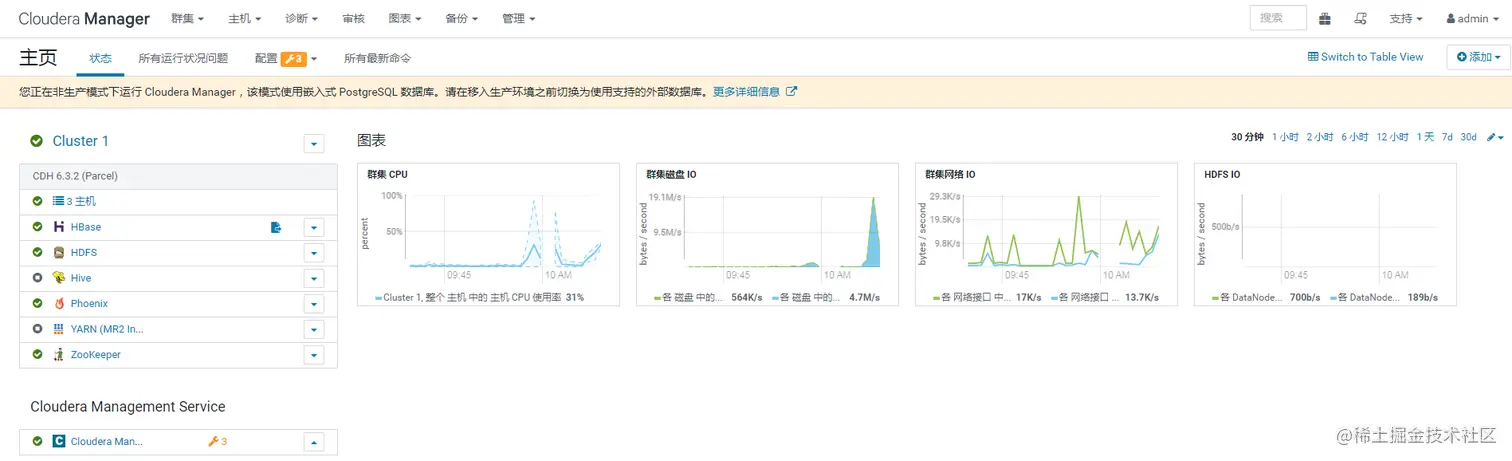Image resolution: width=1512 pixels, height=461 pixels.
Task: Open the 备份 menu
Action: pyautogui.click(x=461, y=19)
